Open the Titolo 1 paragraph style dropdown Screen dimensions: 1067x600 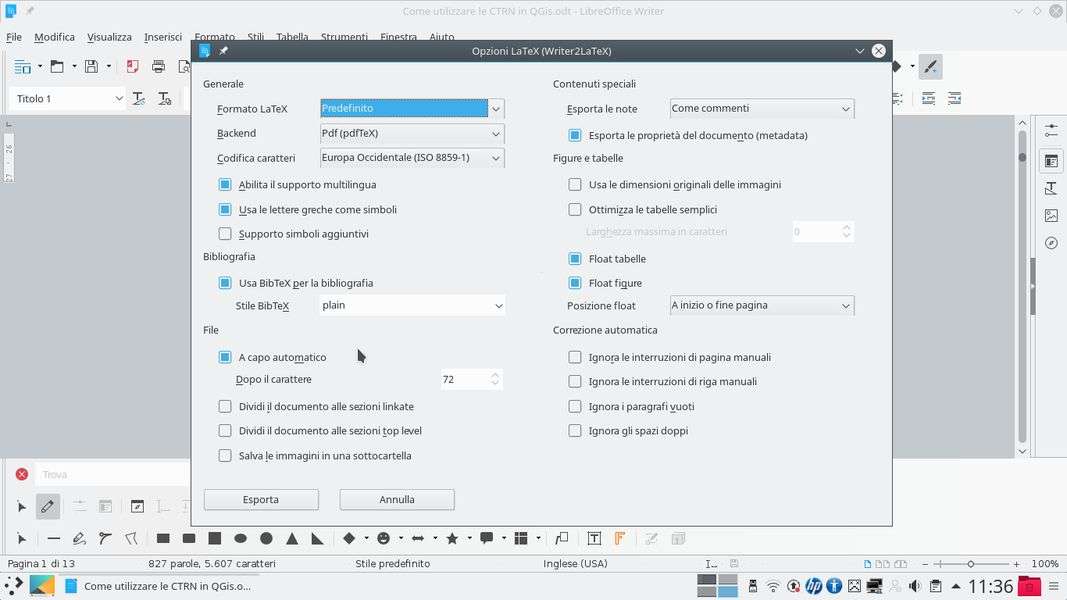[119, 99]
